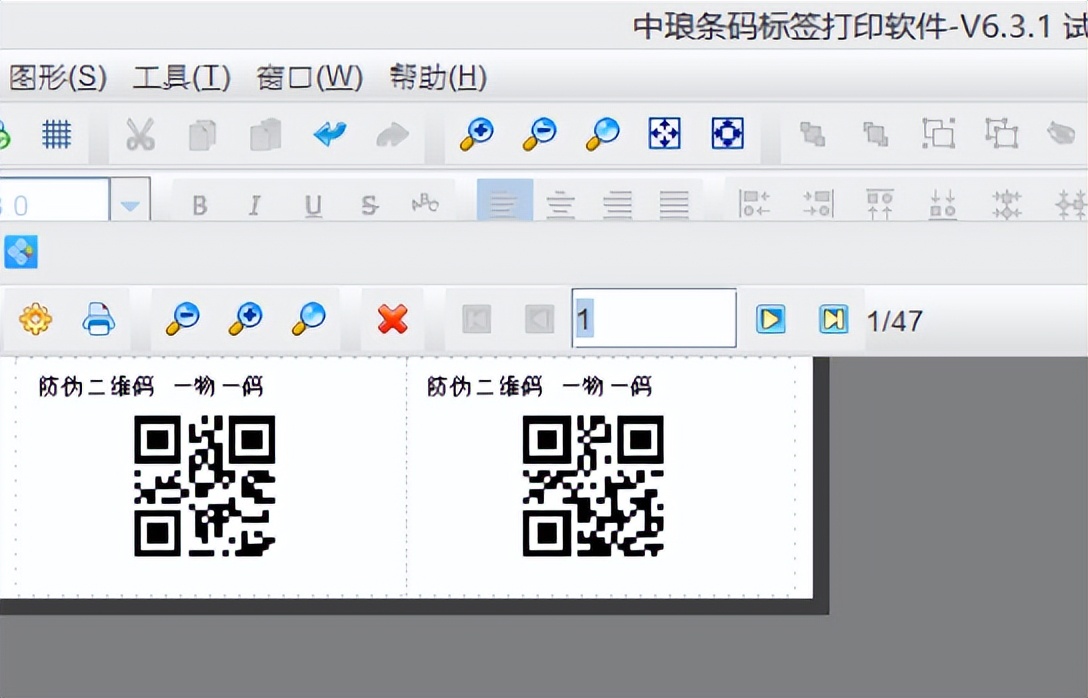The width and height of the screenshot is (1088, 698).
Task: Go to next page button
Action: point(770,319)
